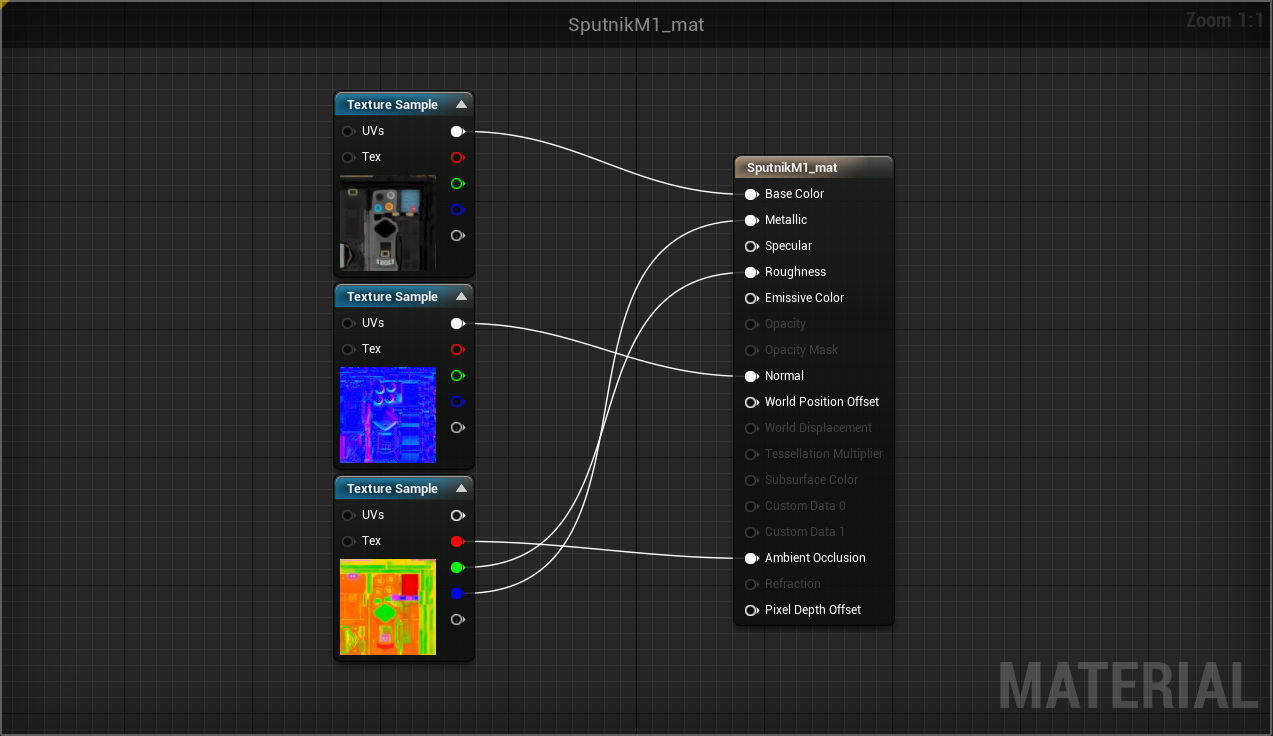Select the base color Texture Sample node header
This screenshot has width=1273, height=736.
pos(404,104)
